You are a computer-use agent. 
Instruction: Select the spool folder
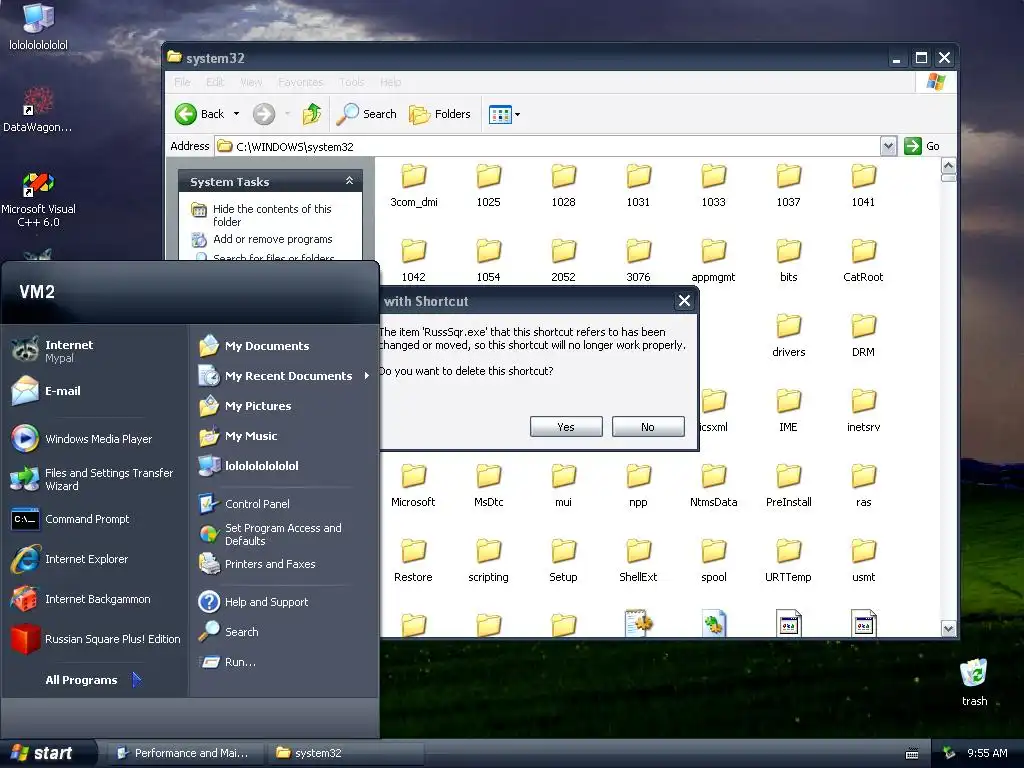point(714,561)
